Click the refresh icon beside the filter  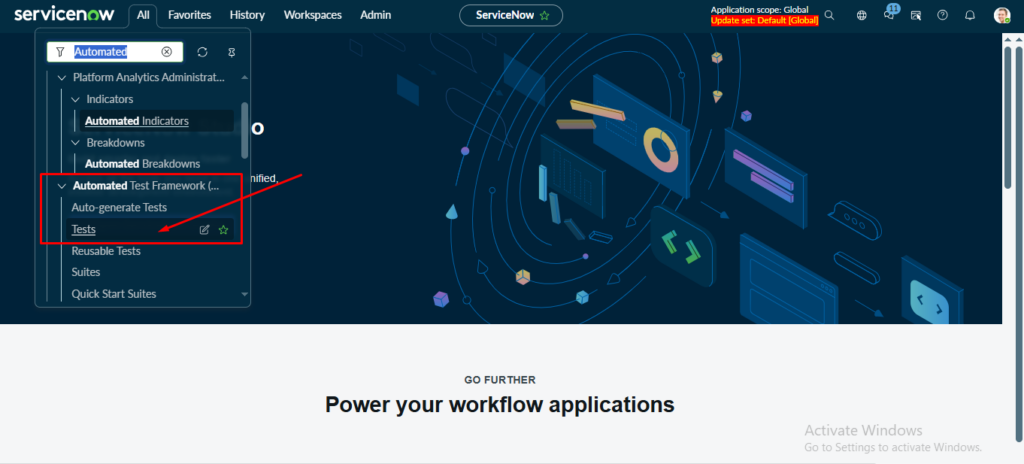coord(203,52)
